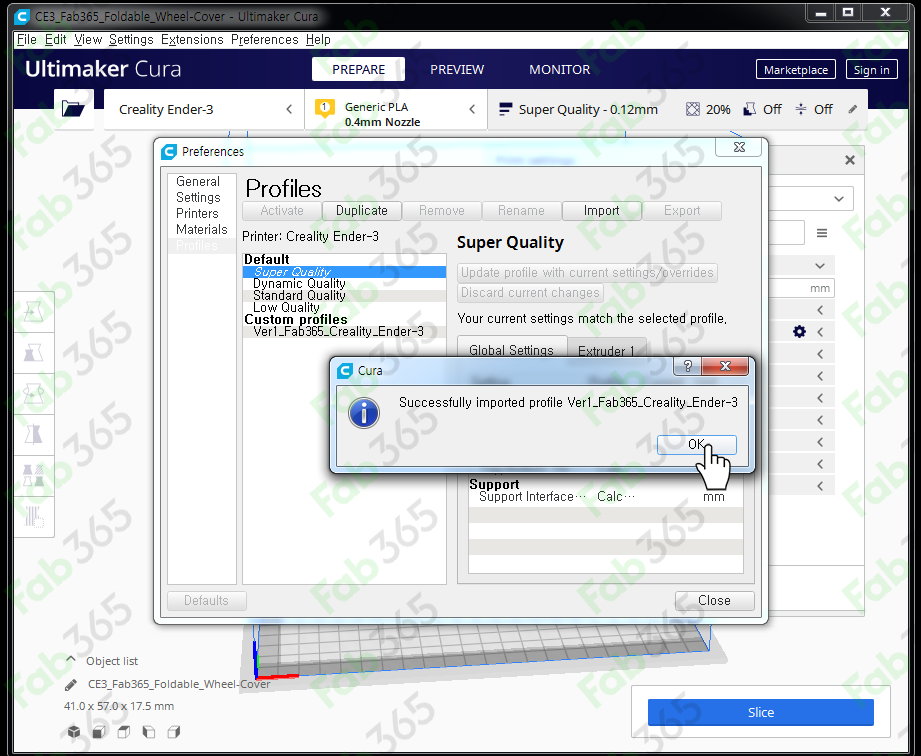Click the adhesion Off icon
The image size is (921, 756).
coord(801,109)
